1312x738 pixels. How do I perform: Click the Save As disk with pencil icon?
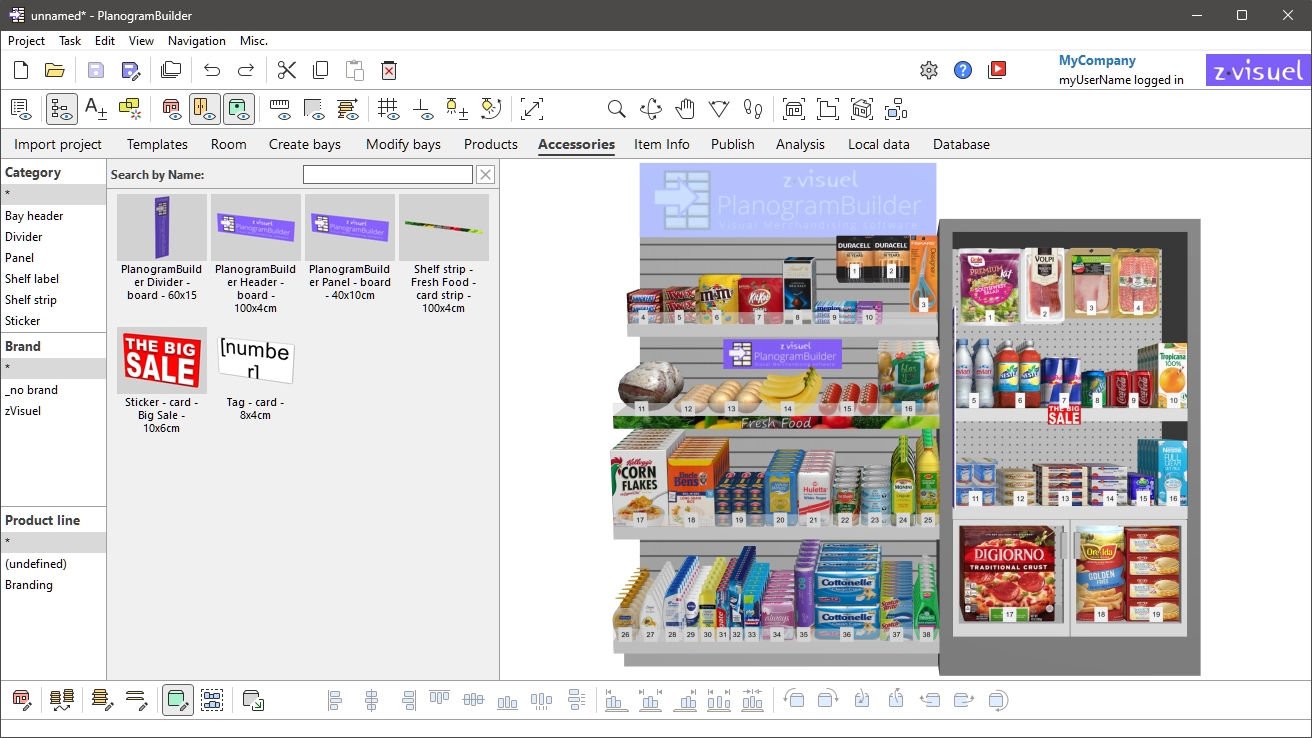coord(130,70)
